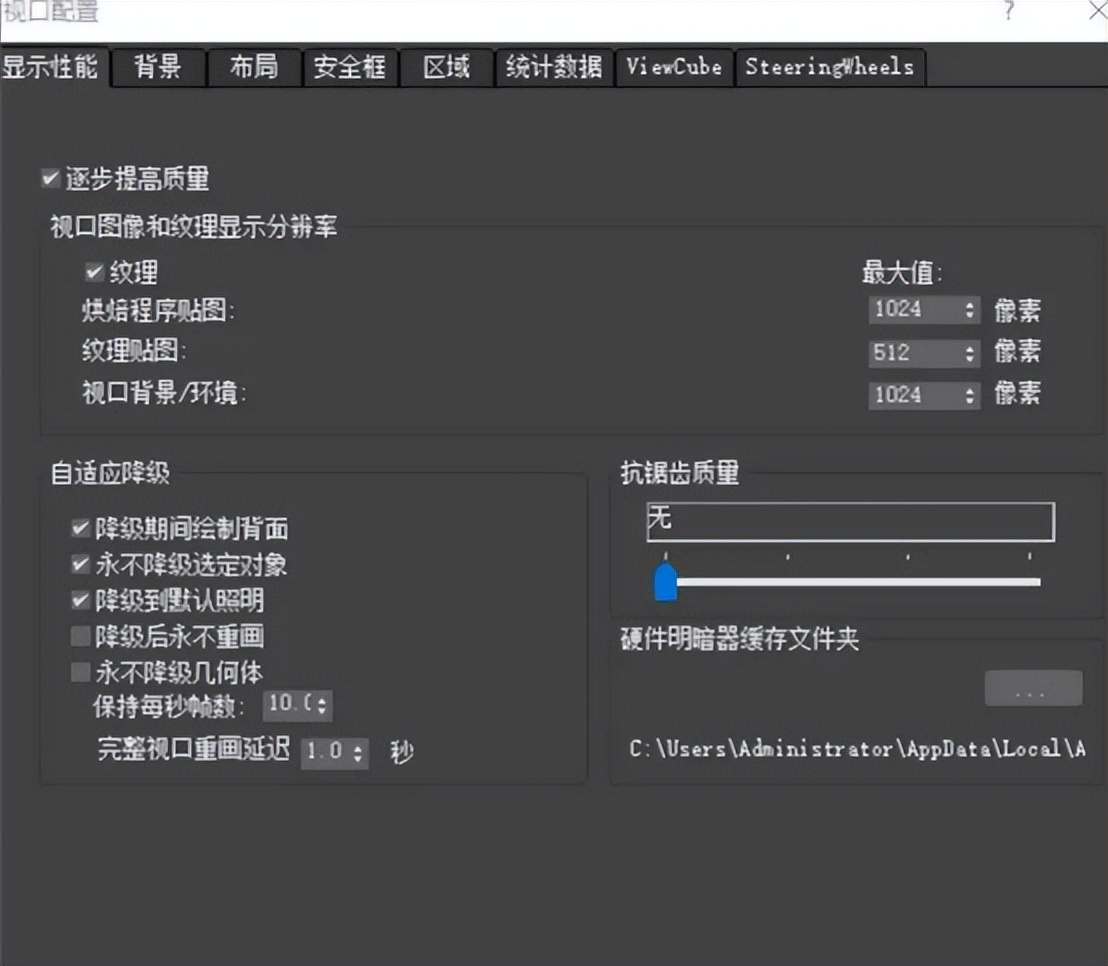Screen dimensions: 1108x966
Task: Open the 统计数据 tab
Action: [x=553, y=67]
